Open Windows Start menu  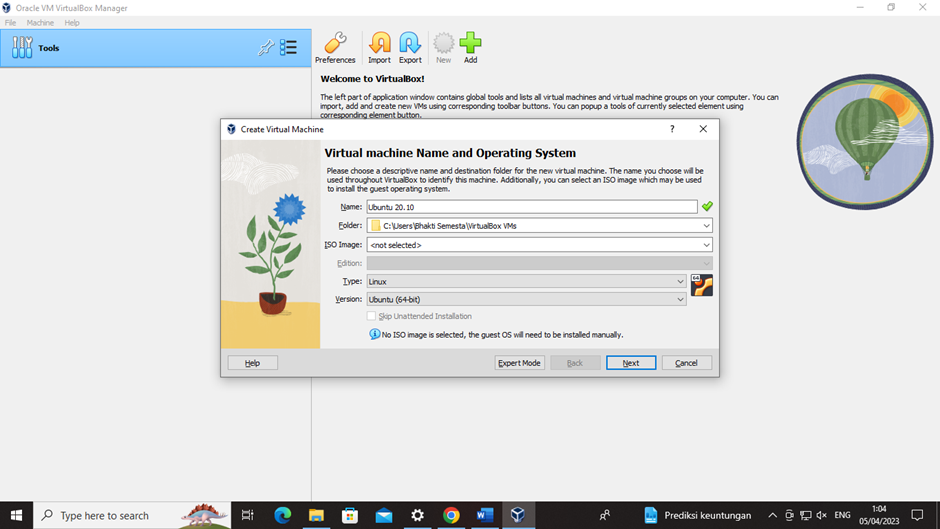point(16,515)
